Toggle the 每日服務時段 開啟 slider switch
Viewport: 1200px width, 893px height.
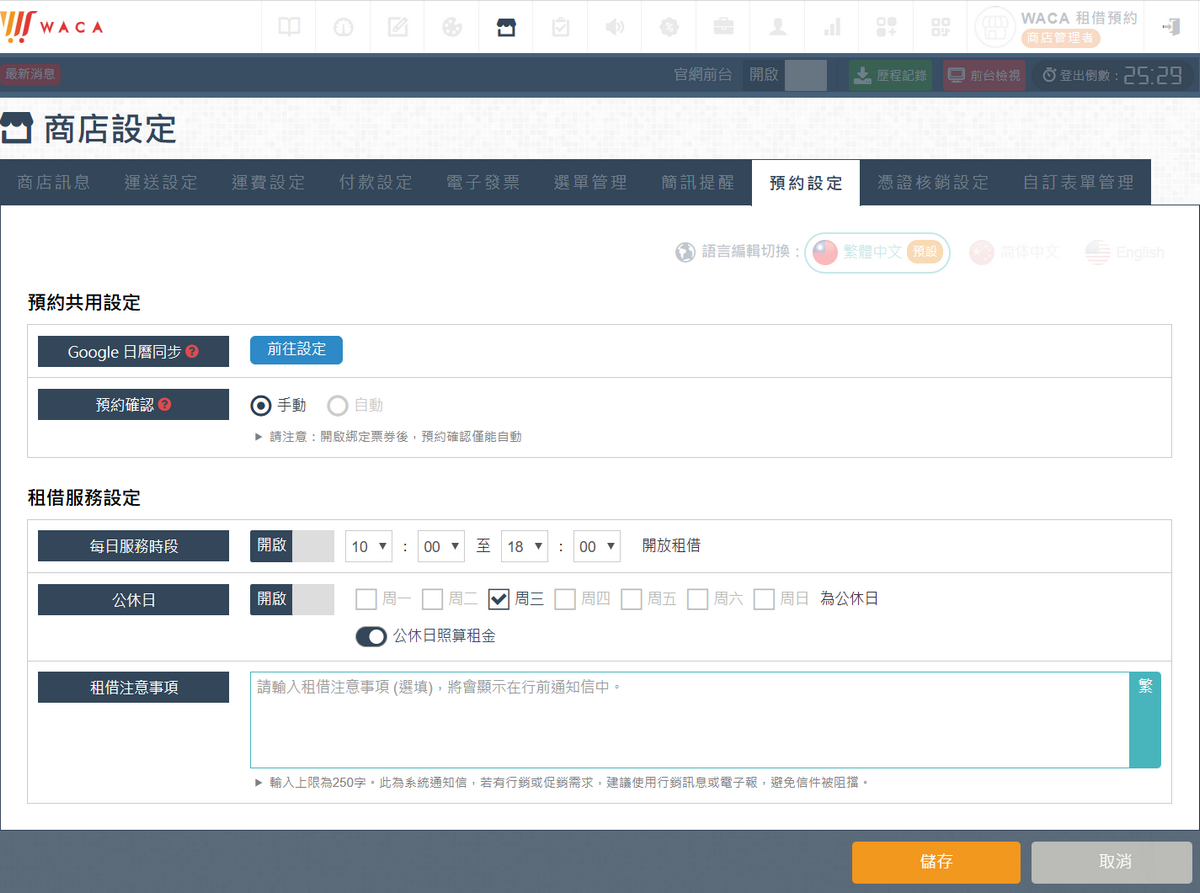coord(292,546)
